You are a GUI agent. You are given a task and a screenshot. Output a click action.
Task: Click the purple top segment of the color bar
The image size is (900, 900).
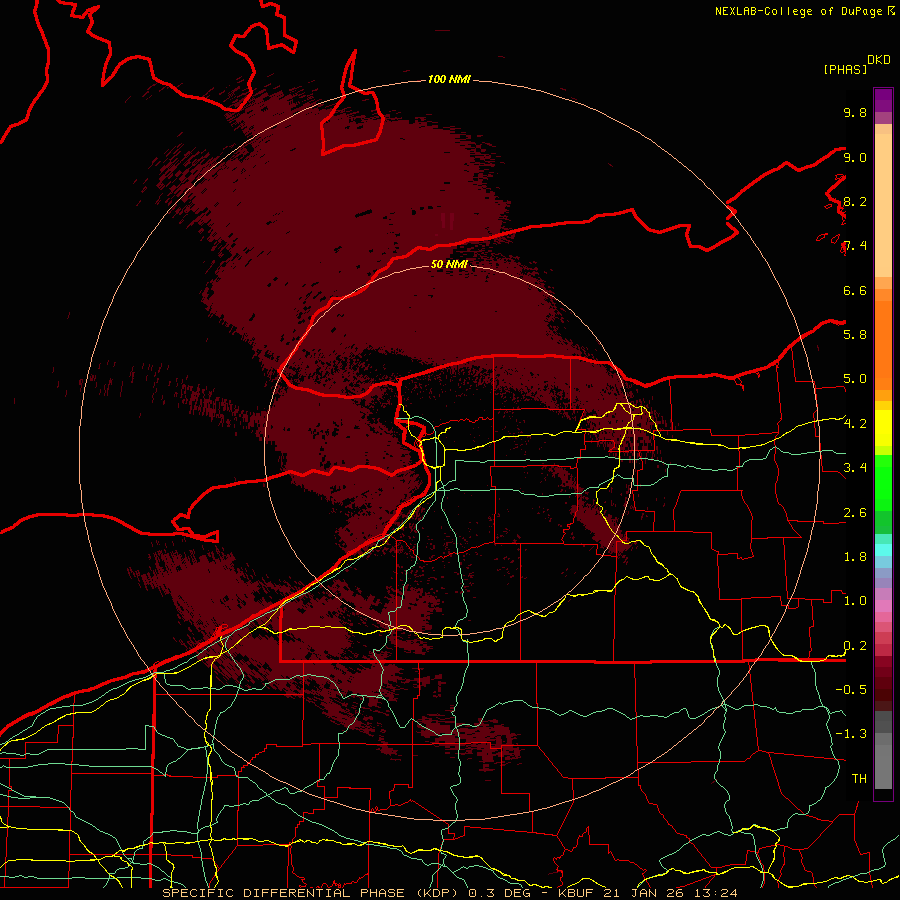point(883,100)
